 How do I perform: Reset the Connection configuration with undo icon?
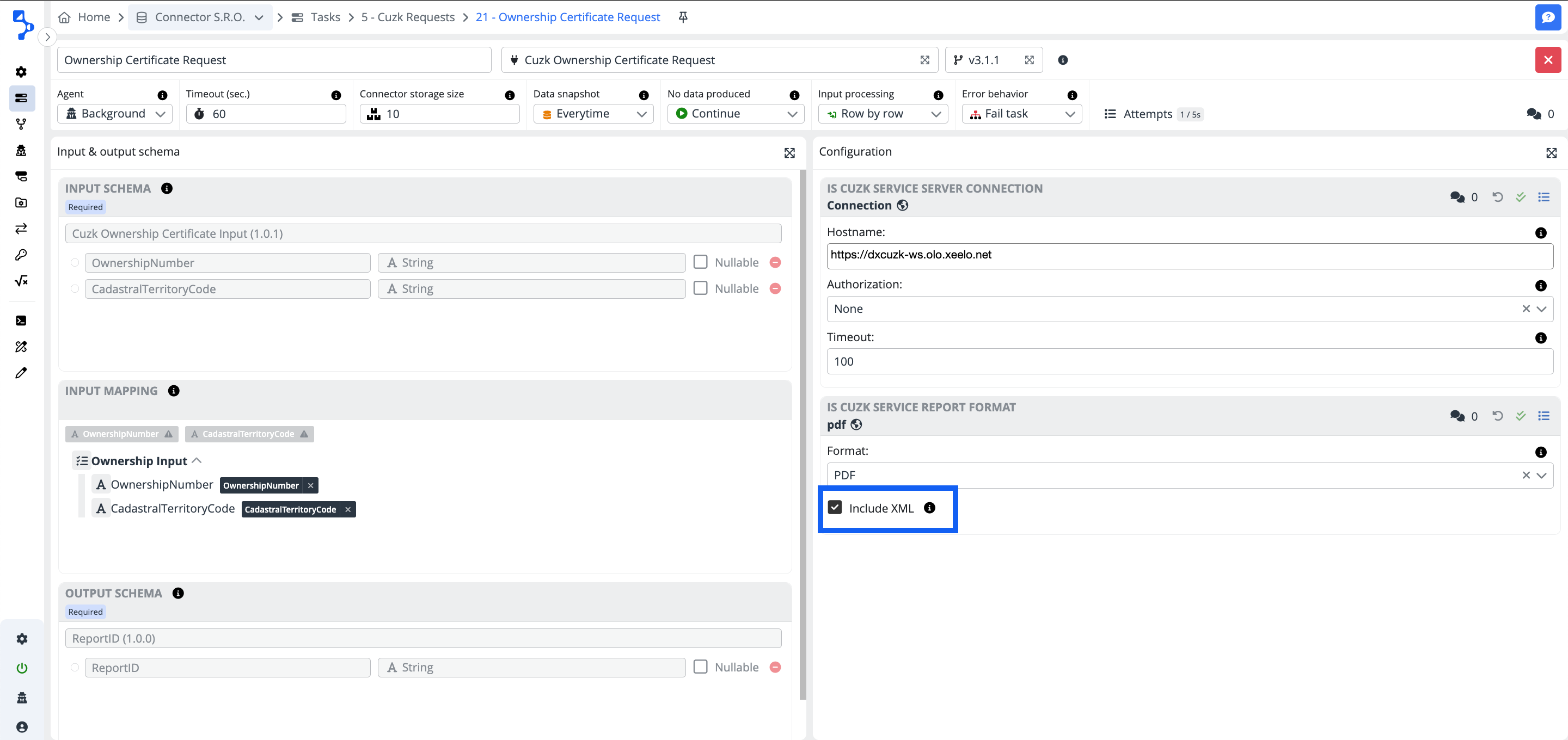(x=1497, y=196)
